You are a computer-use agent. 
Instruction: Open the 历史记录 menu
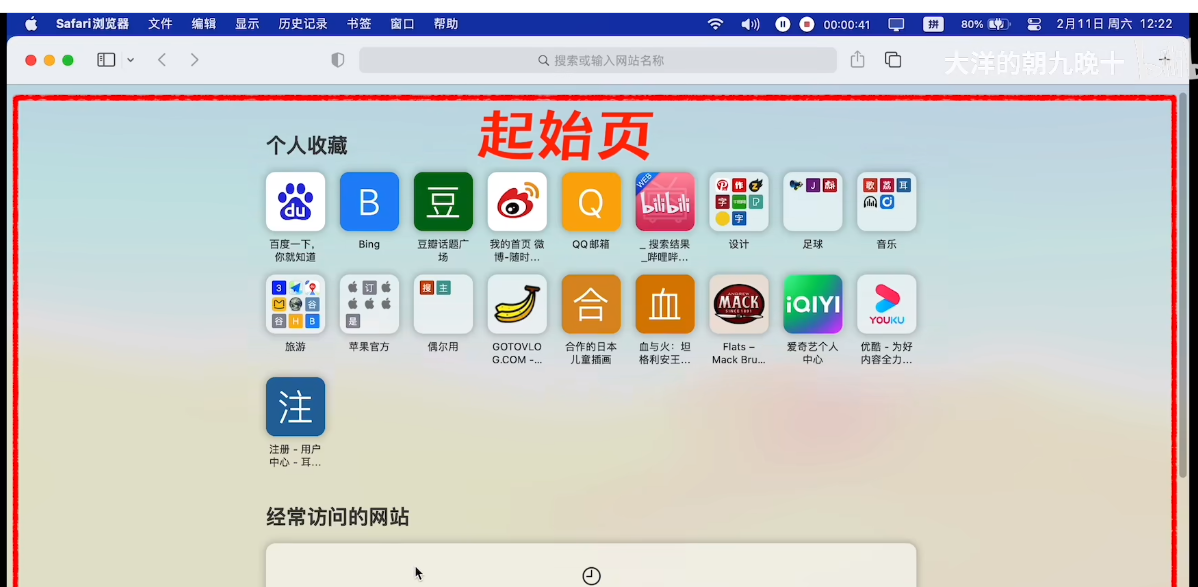tap(303, 24)
